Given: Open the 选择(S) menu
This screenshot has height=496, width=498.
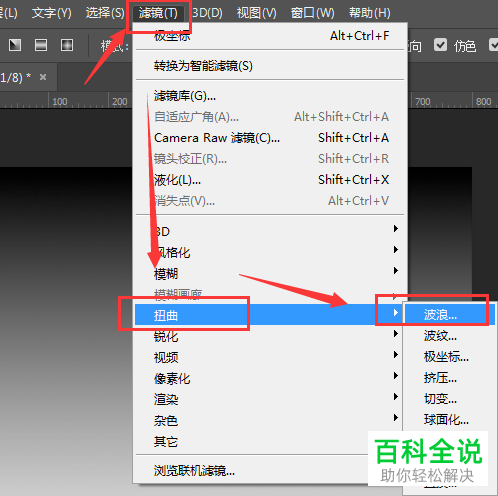Looking at the screenshot, I should click(105, 13).
